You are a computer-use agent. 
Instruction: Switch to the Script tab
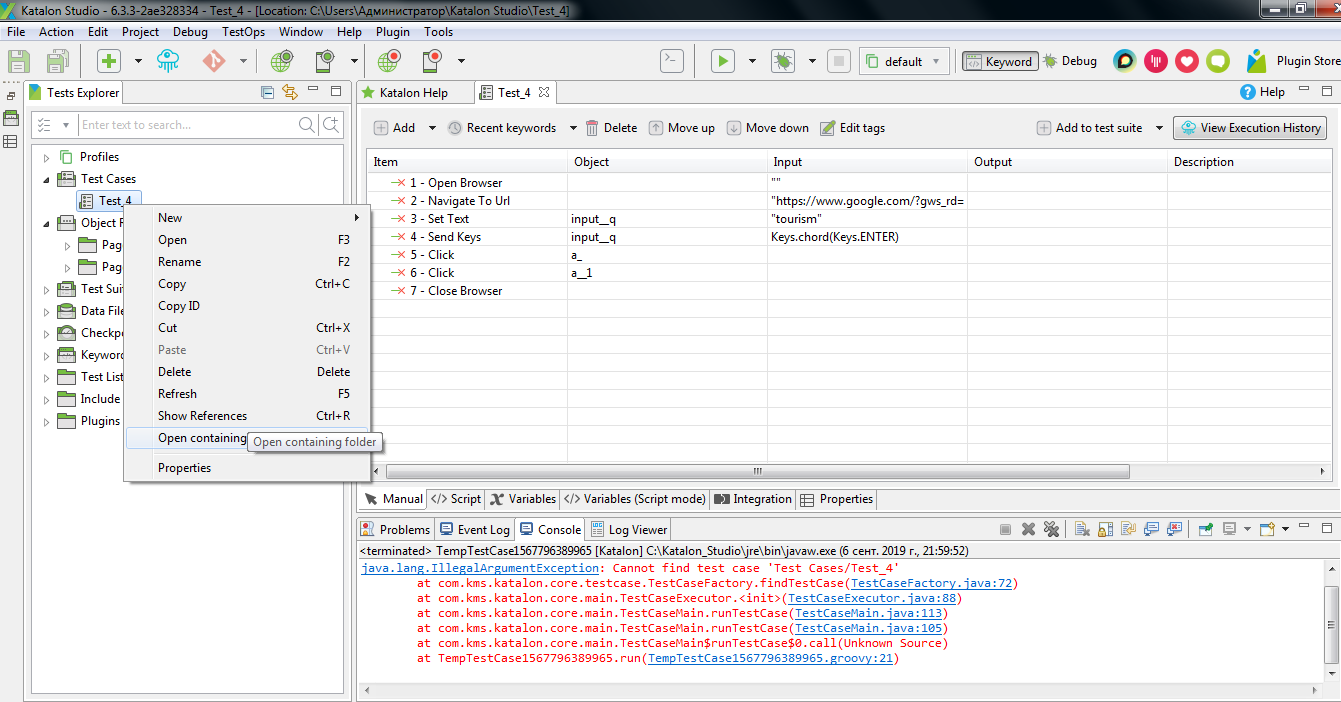457,499
